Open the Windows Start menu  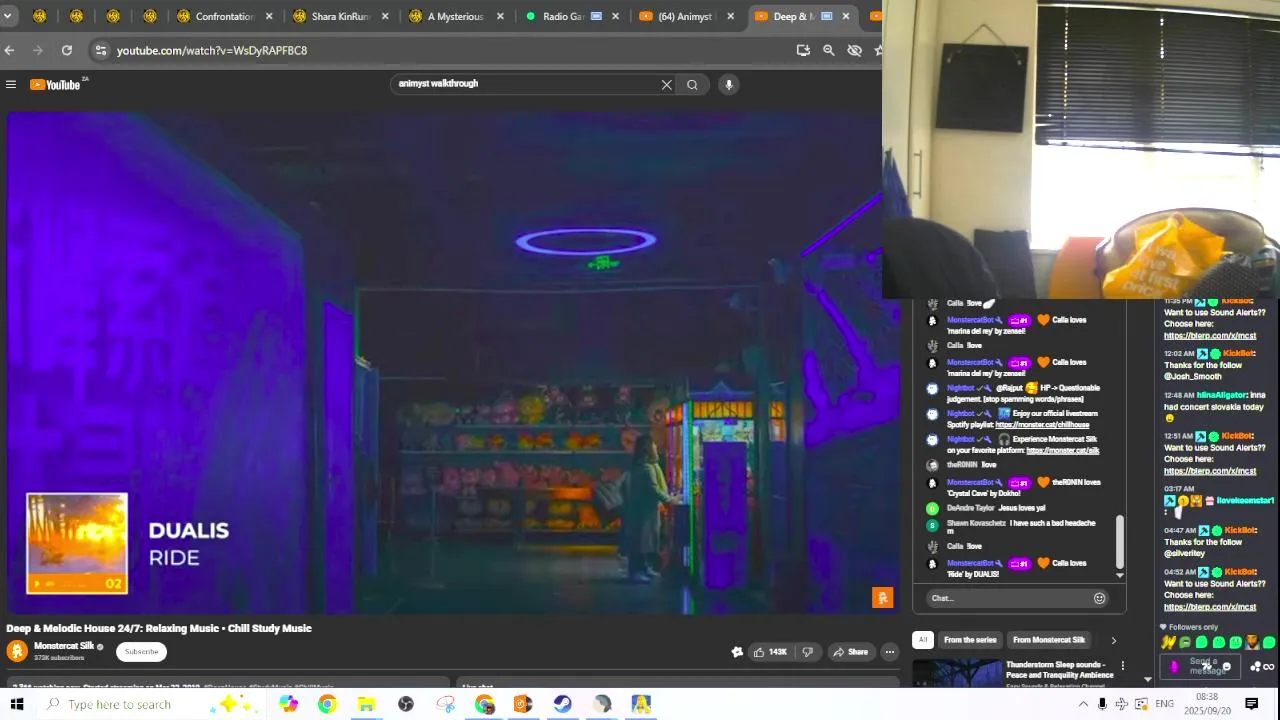(x=17, y=704)
